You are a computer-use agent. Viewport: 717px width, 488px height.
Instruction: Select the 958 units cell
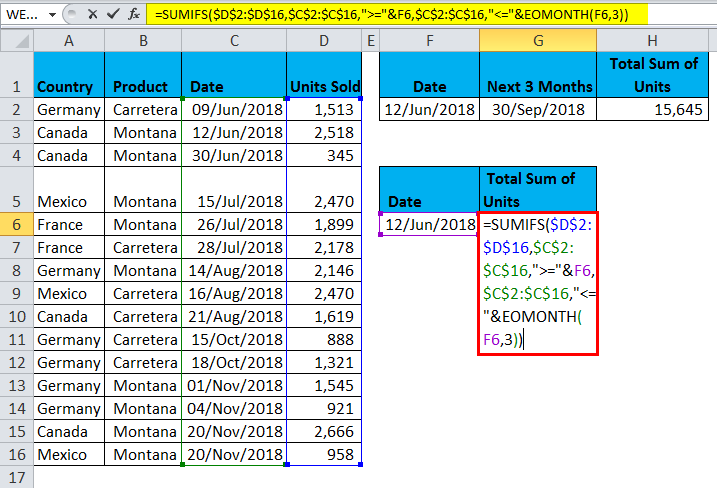point(324,454)
